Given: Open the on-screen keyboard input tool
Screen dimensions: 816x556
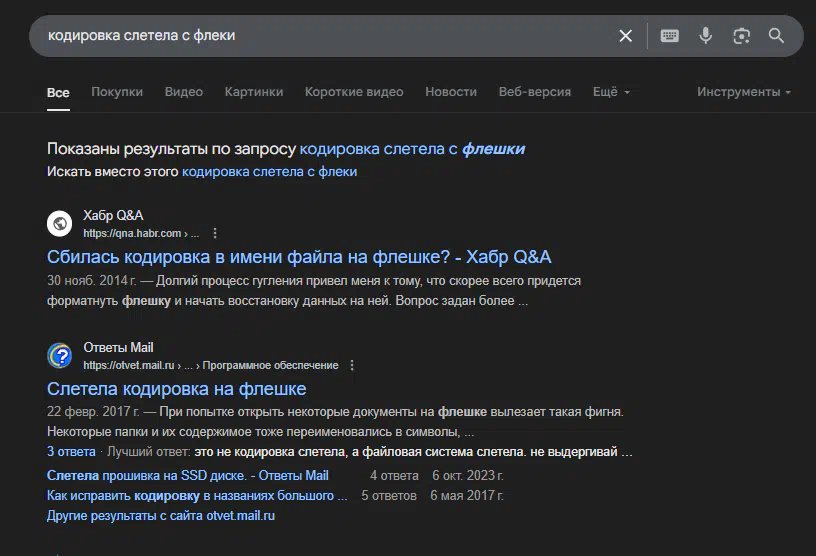Looking at the screenshot, I should pos(669,36).
